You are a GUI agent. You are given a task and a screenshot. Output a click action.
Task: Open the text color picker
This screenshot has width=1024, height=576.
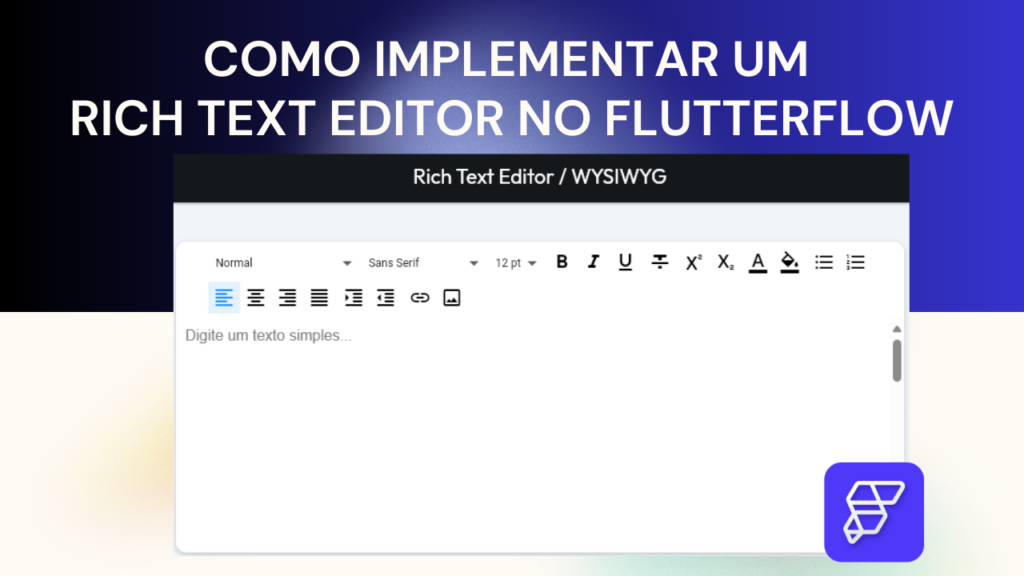tap(757, 262)
